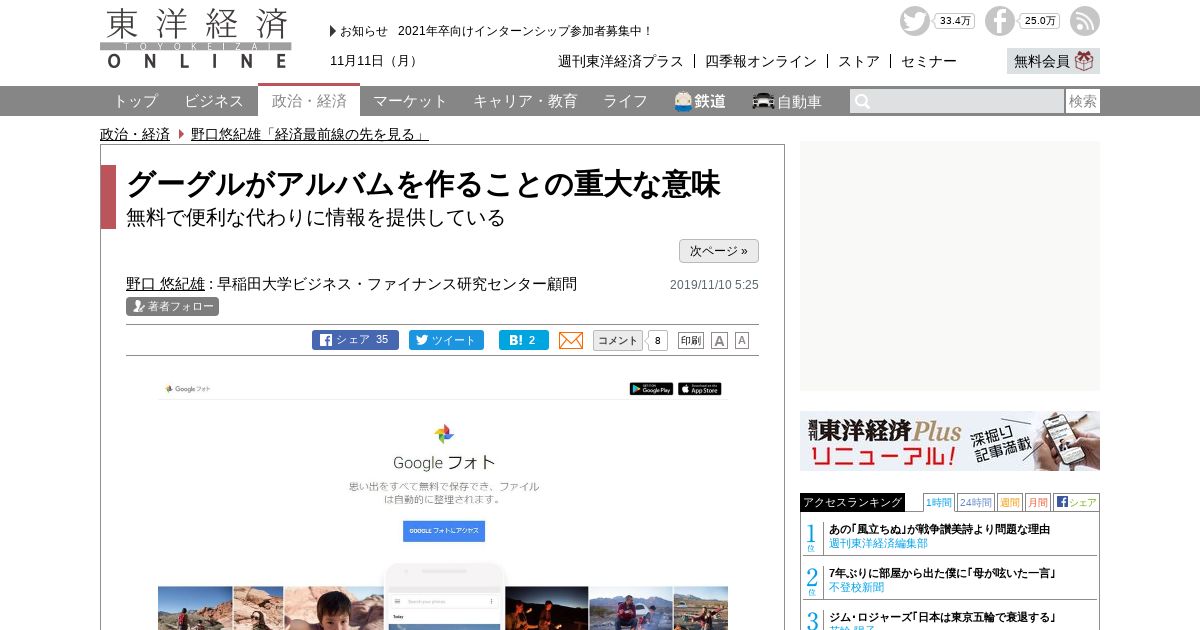Switch ranking to 24時間 tab
Image resolution: width=1200 pixels, height=630 pixels.
coord(975,502)
